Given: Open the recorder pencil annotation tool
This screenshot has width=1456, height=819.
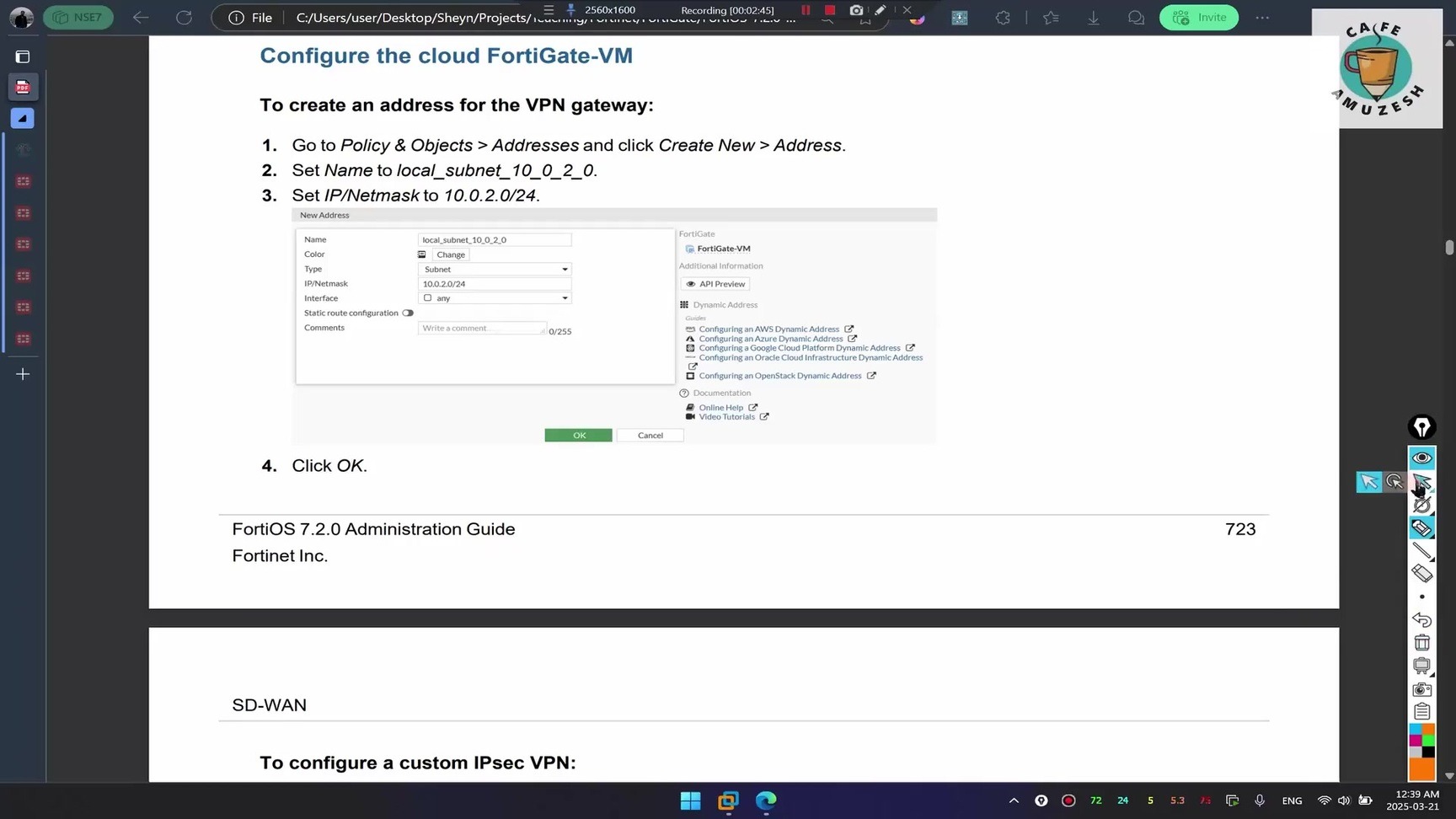Looking at the screenshot, I should (x=881, y=10).
